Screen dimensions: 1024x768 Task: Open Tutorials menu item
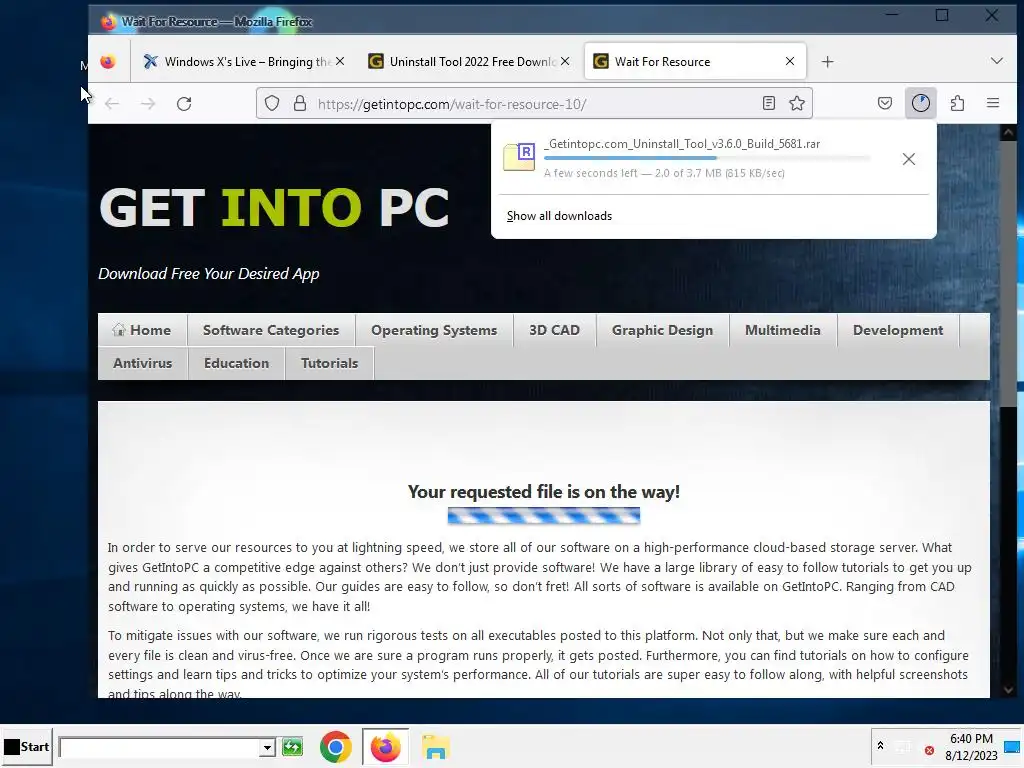tap(329, 363)
